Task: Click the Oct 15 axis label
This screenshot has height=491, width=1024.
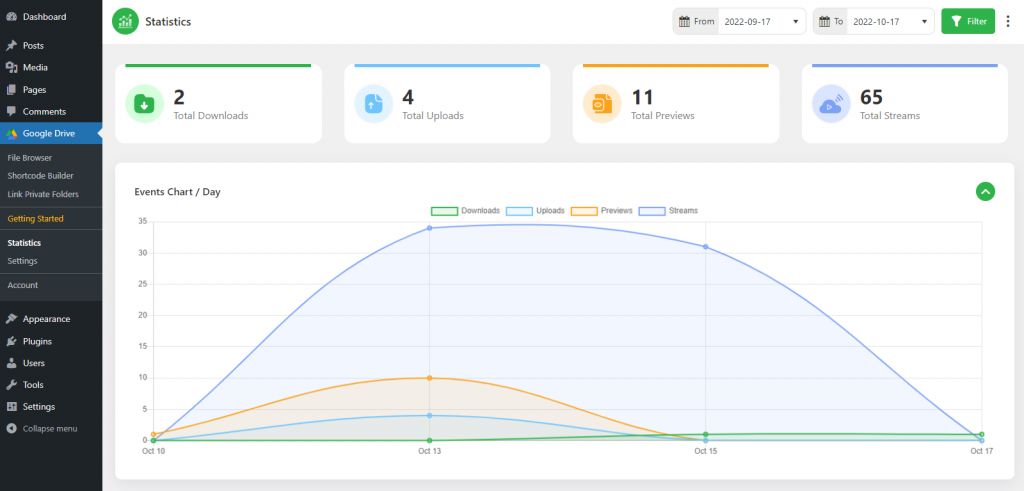Action: (705, 451)
